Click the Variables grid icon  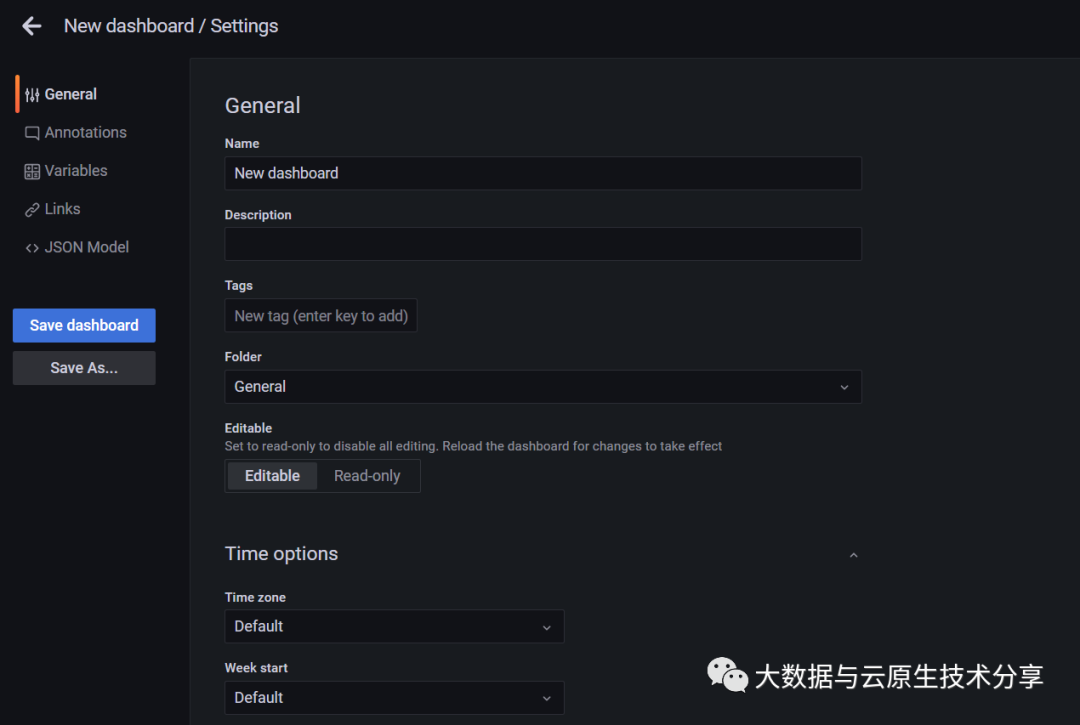click(x=32, y=171)
